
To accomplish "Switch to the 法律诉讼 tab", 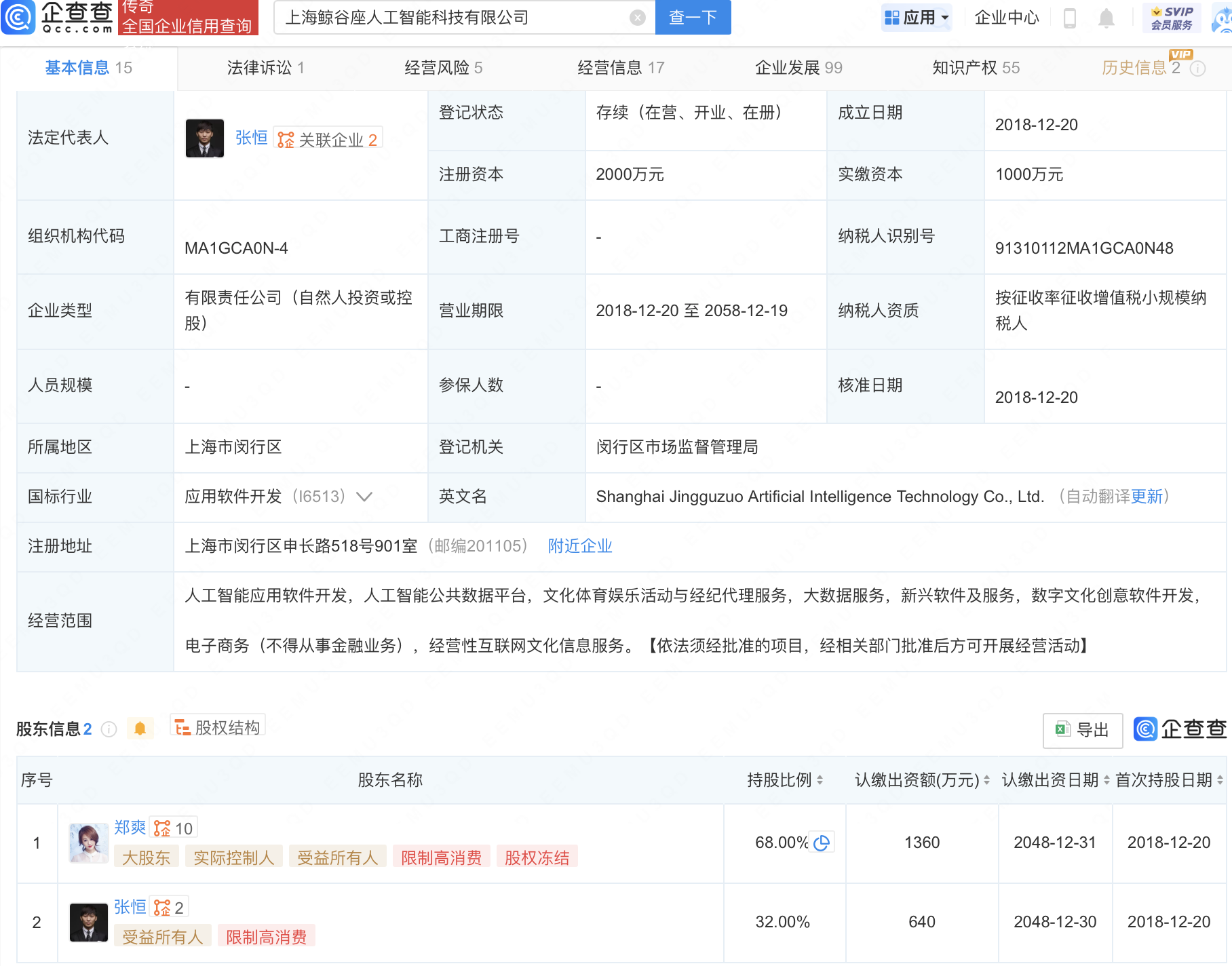I will tap(266, 68).
